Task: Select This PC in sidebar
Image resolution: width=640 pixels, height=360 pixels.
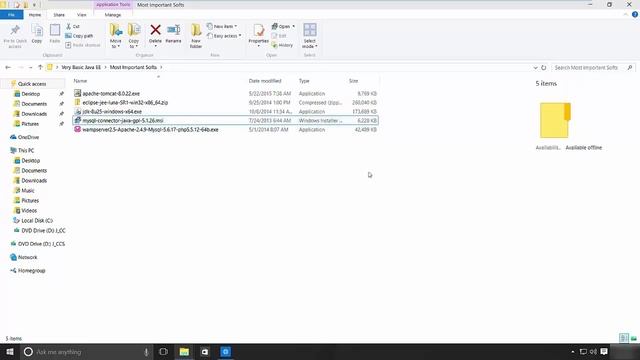Action: 26,151
